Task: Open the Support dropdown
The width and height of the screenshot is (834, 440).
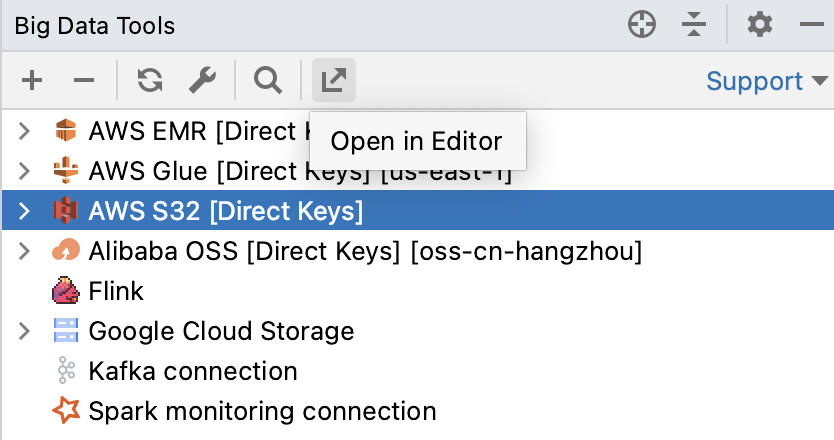Action: click(767, 81)
